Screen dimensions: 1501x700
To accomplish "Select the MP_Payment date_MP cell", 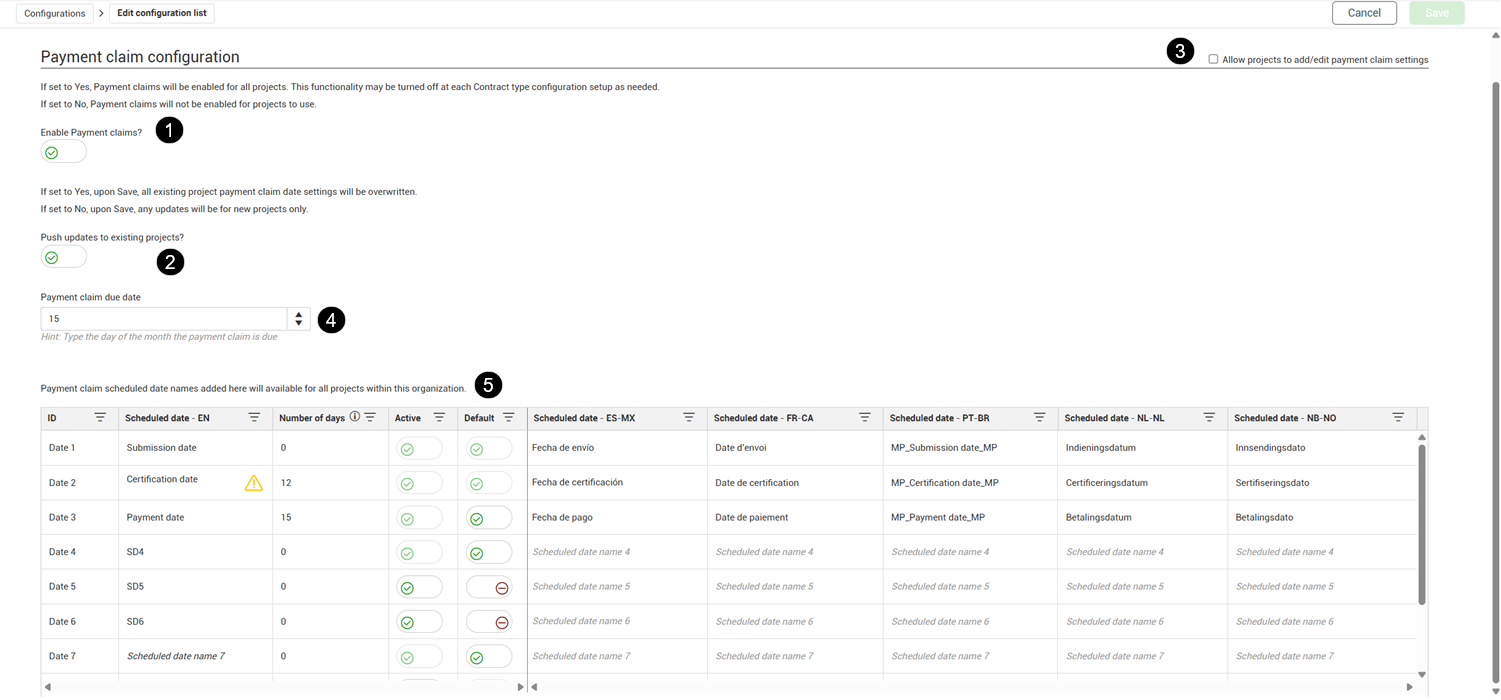I will pos(970,518).
